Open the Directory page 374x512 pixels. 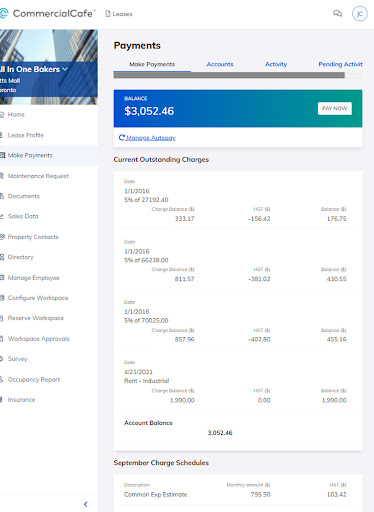pyautogui.click(x=21, y=257)
